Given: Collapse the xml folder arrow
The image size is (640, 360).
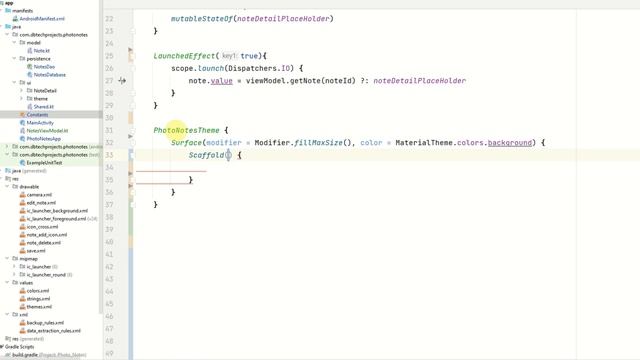Looking at the screenshot, I should 7,315.
